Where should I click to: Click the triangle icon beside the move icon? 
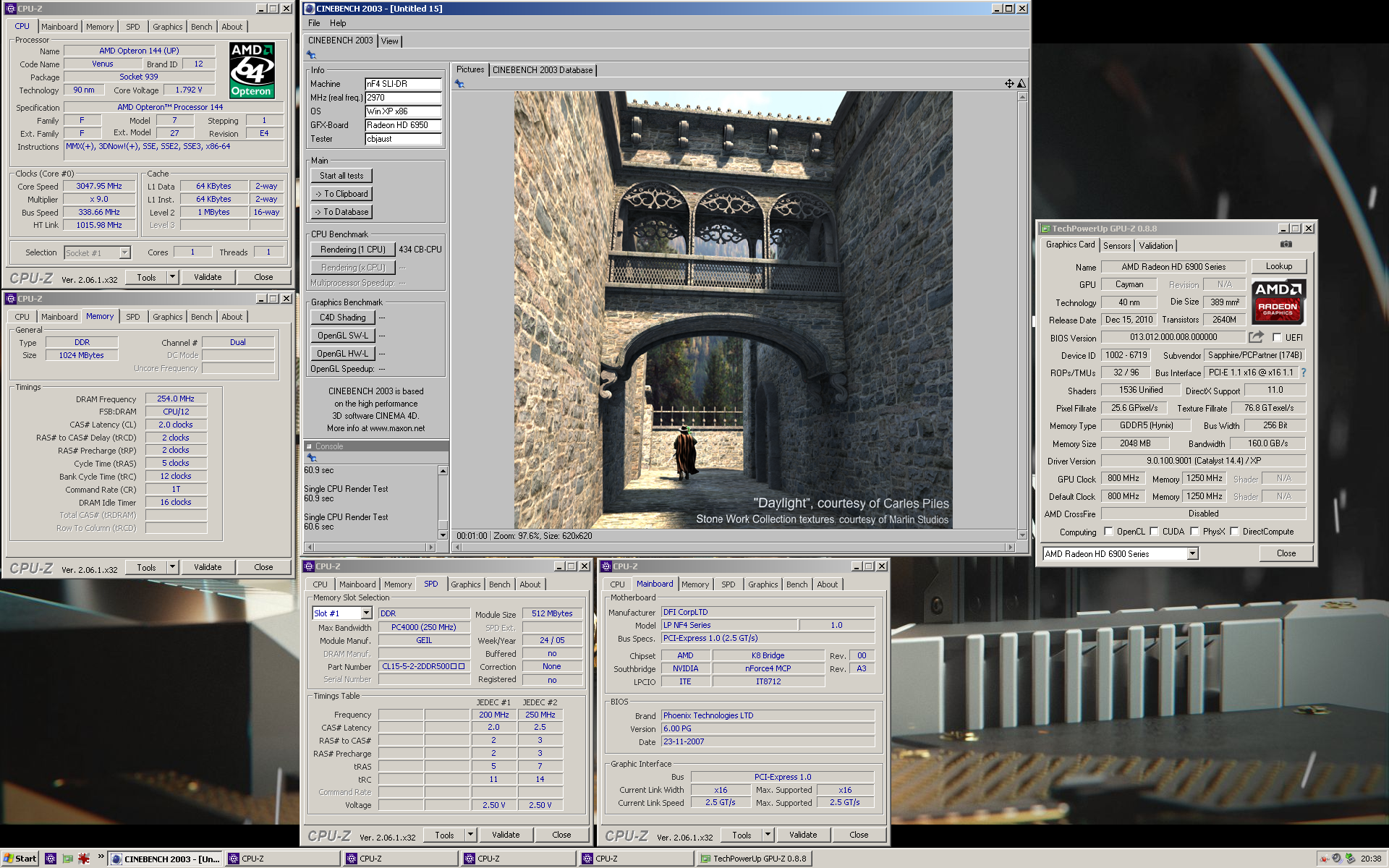(1021, 84)
